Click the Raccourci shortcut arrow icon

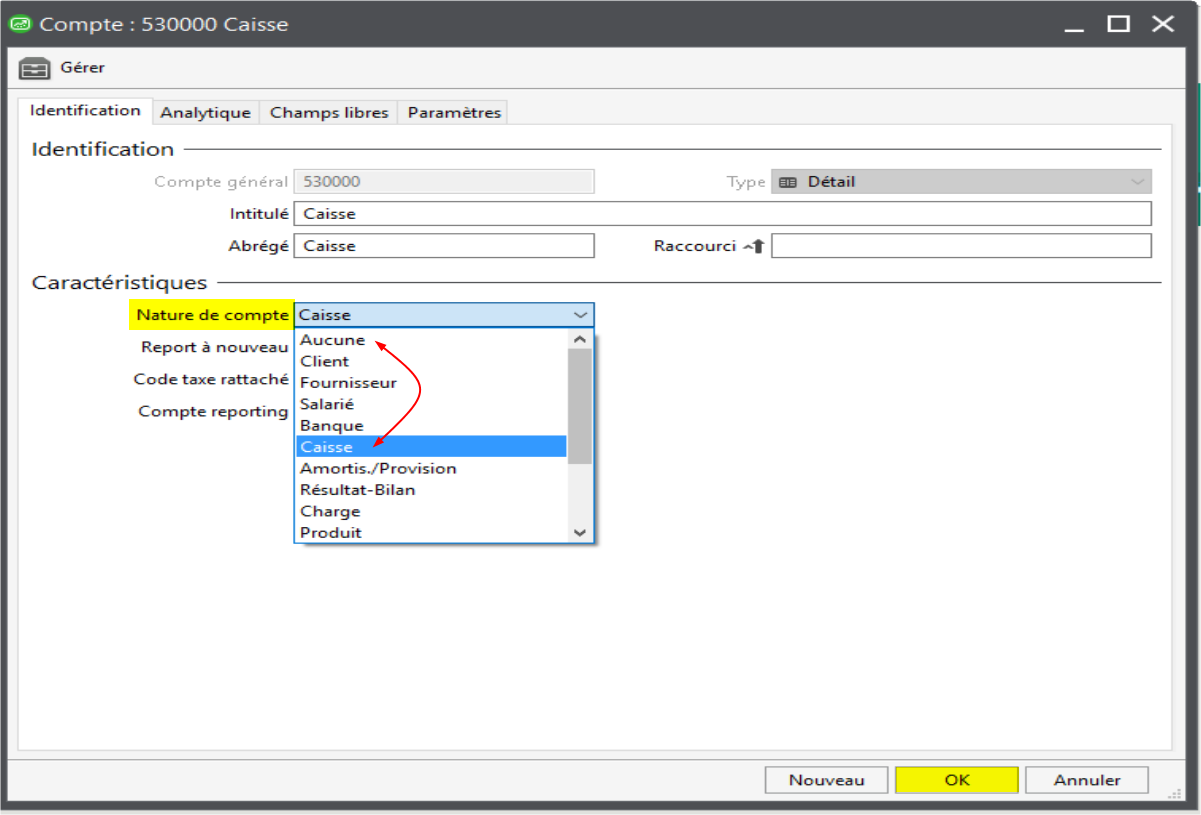[x=753, y=246]
